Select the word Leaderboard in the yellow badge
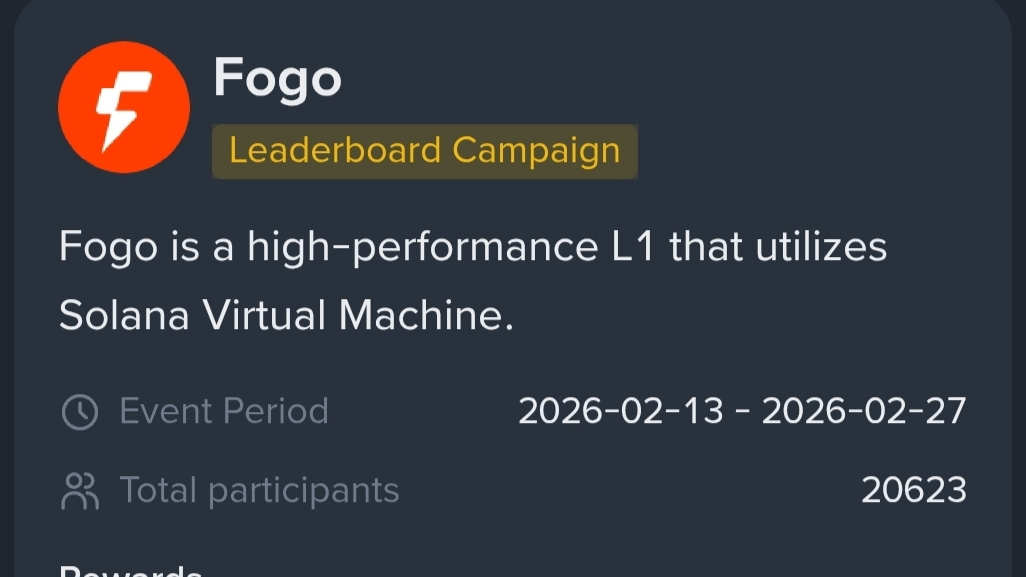The width and height of the screenshot is (1026, 577). coord(335,151)
